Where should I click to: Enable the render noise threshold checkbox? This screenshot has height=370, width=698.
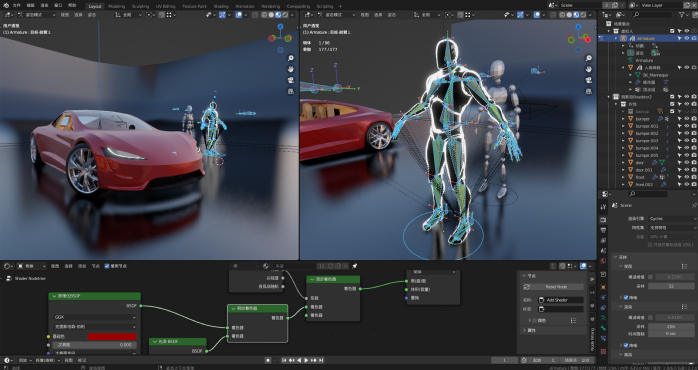pyautogui.click(x=650, y=317)
